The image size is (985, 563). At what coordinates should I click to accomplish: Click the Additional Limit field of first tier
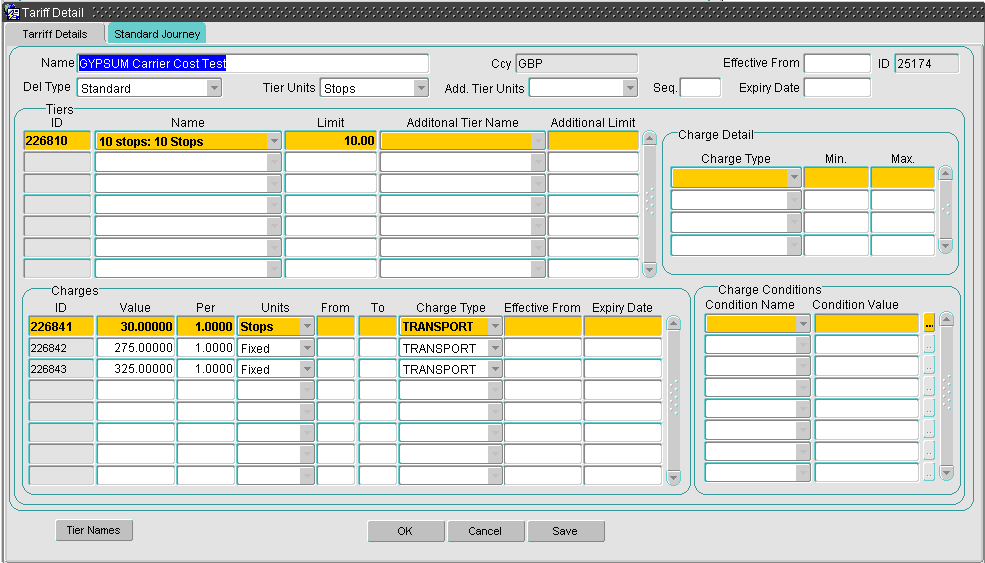tap(593, 141)
